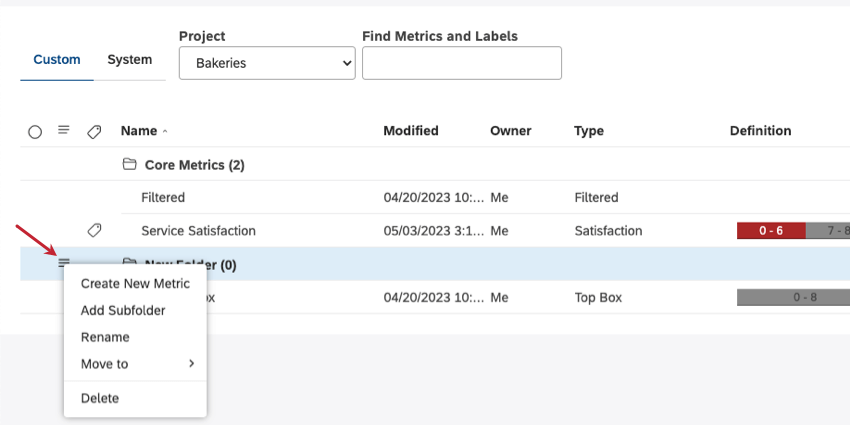Click Rename in the context menu

[x=105, y=337]
